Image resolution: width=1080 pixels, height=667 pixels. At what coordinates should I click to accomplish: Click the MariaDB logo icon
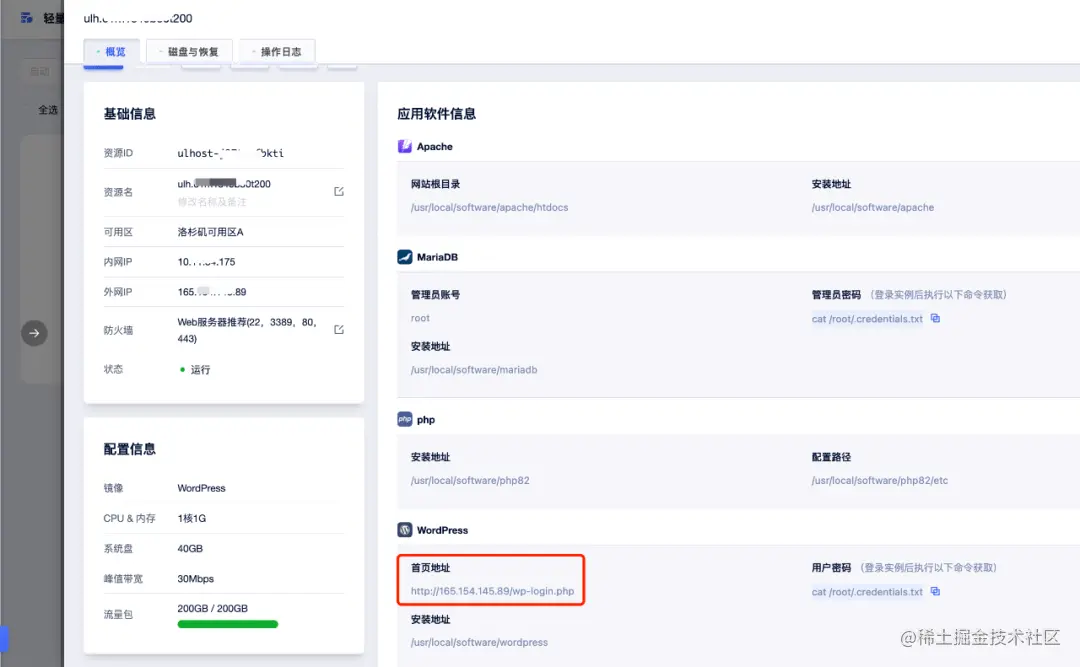pyautogui.click(x=405, y=257)
